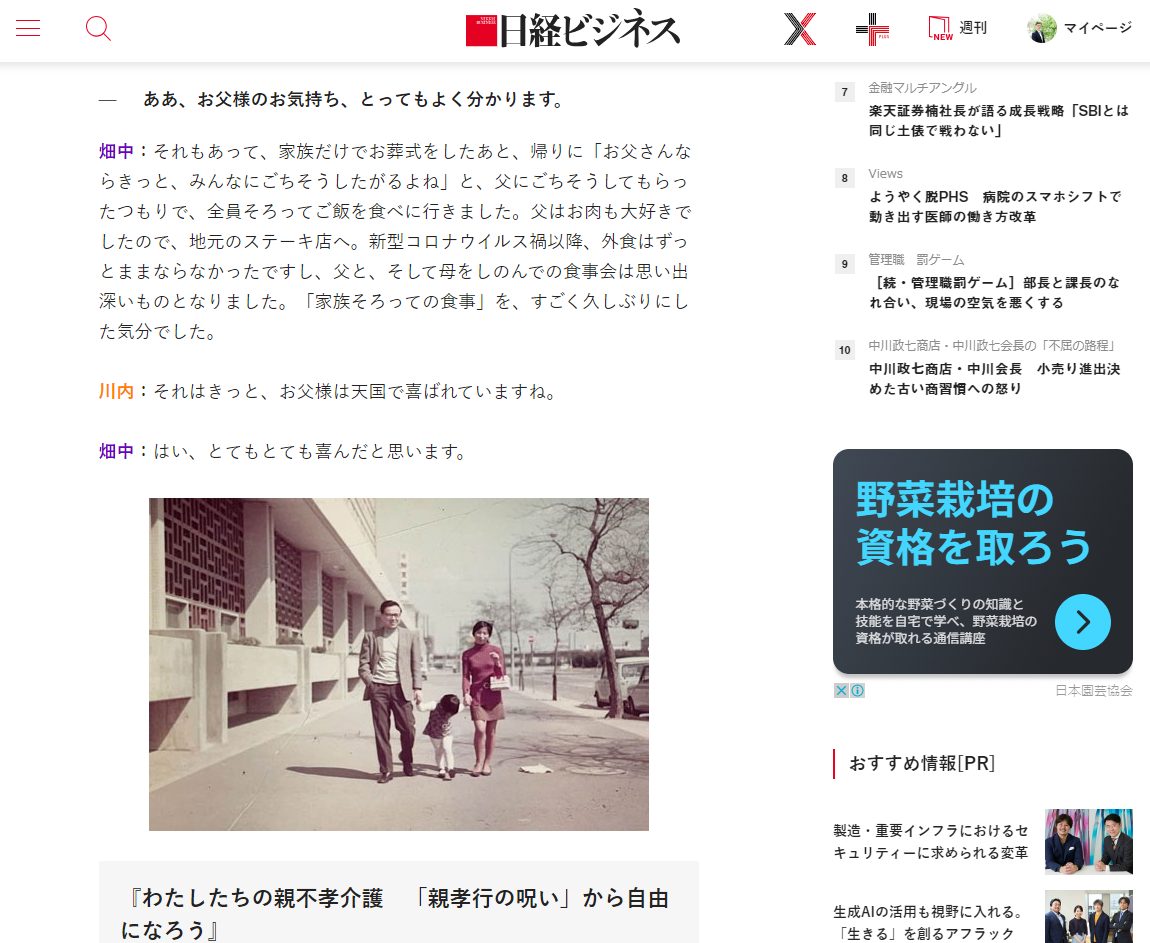The width and height of the screenshot is (1150, 943).
Task: Open the search magnifier icon
Action: tap(98, 29)
